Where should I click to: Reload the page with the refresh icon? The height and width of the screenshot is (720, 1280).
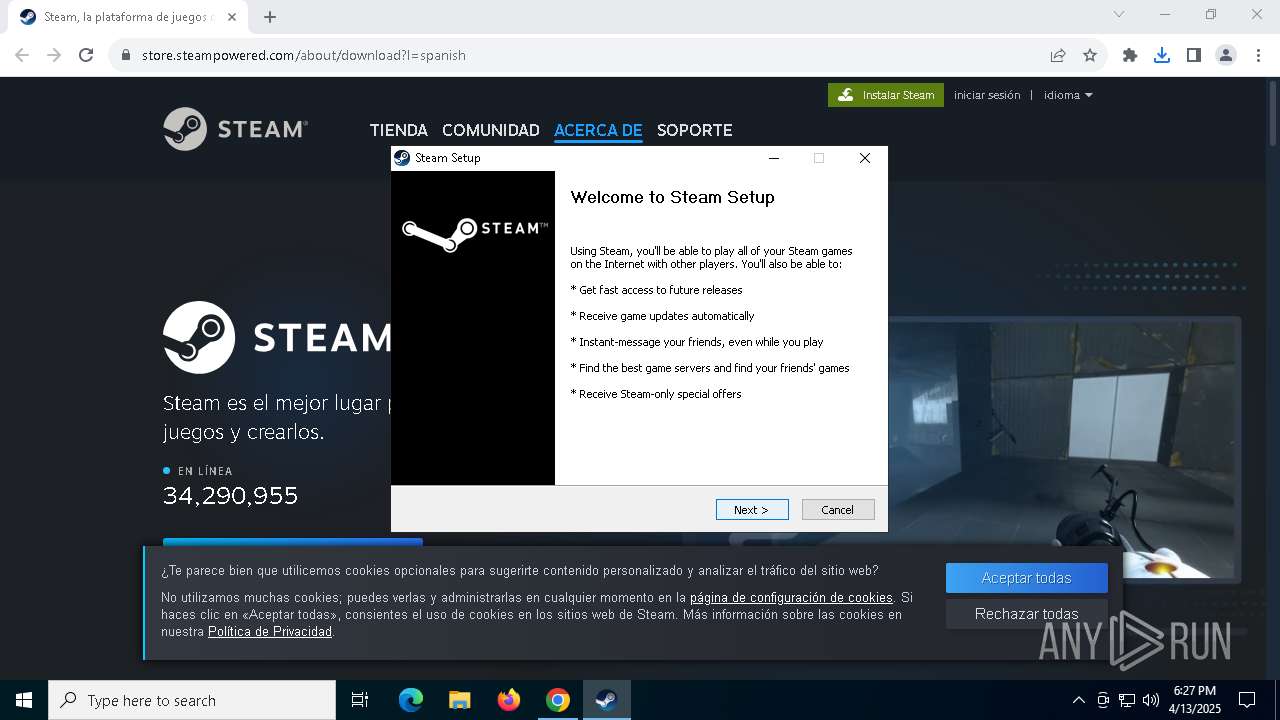pyautogui.click(x=86, y=55)
